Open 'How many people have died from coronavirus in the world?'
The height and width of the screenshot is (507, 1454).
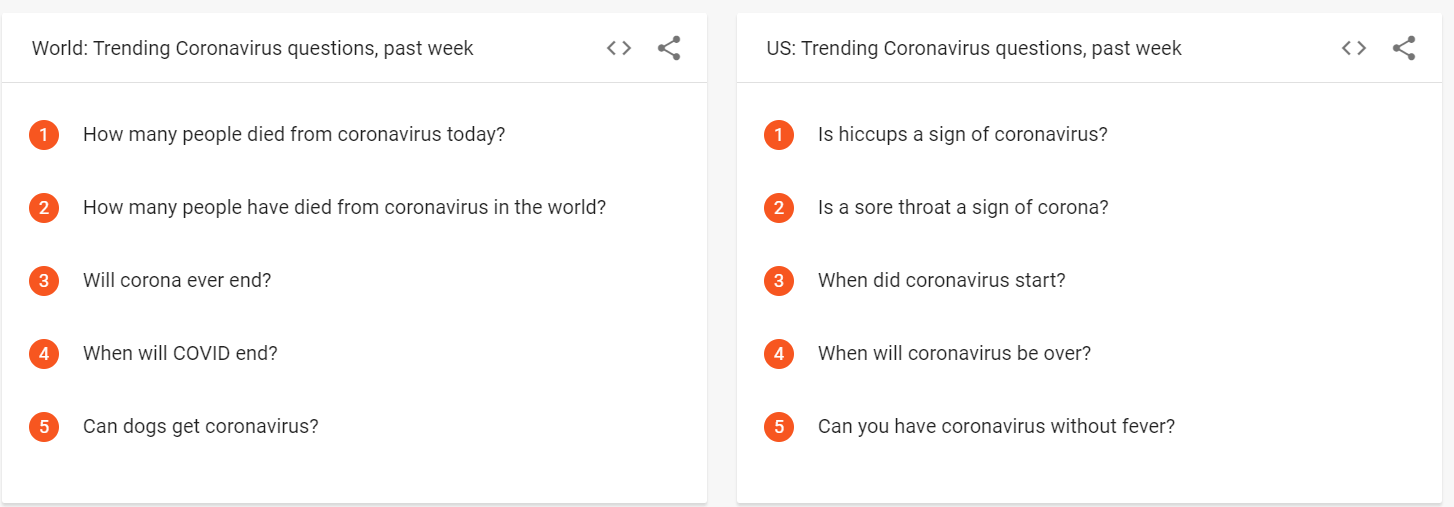pos(344,208)
